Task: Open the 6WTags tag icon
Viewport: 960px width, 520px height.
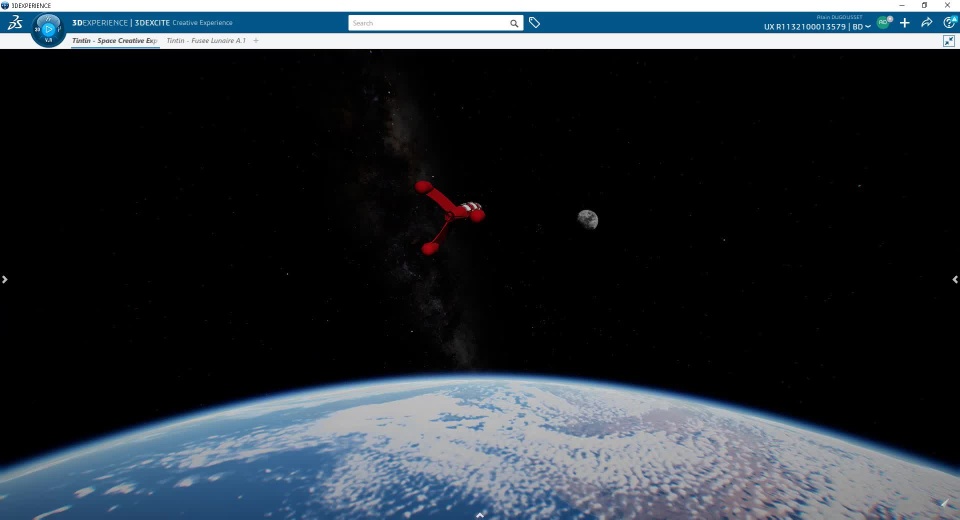Action: click(534, 23)
